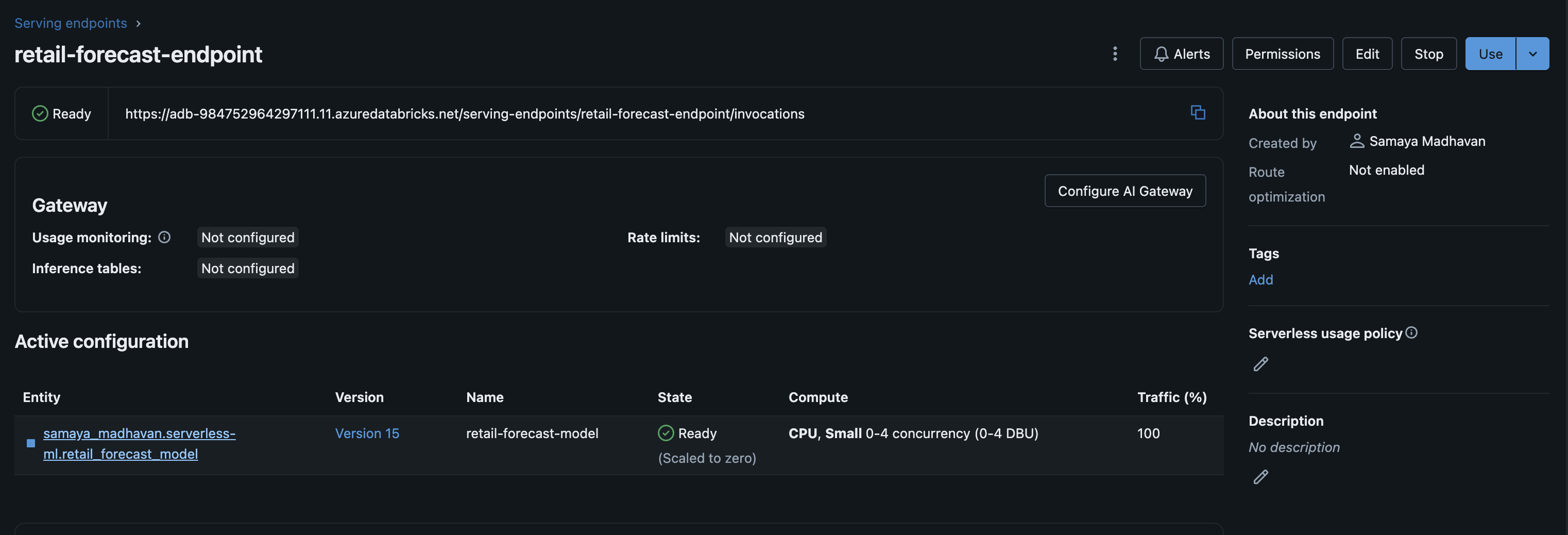Viewport: 1568px width, 535px height.
Task: Click the Alerts bell icon
Action: (x=1162, y=54)
